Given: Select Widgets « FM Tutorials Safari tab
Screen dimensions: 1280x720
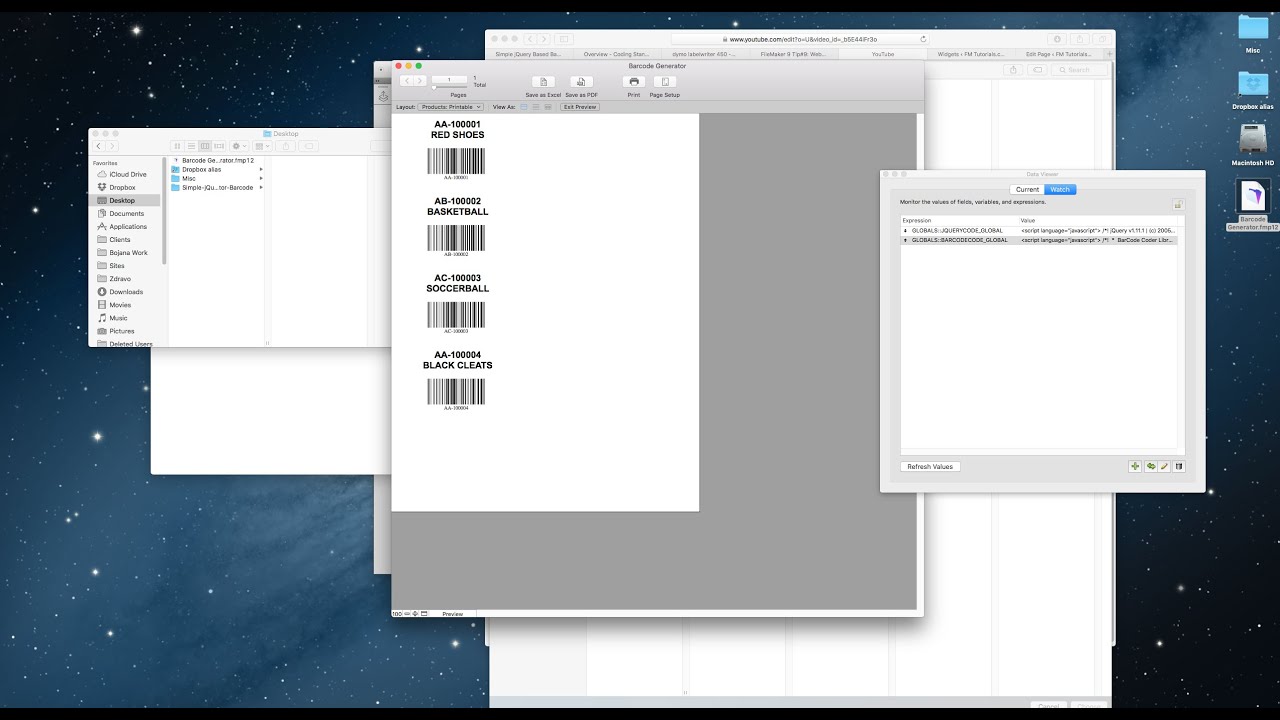Looking at the screenshot, I should click(x=971, y=54).
